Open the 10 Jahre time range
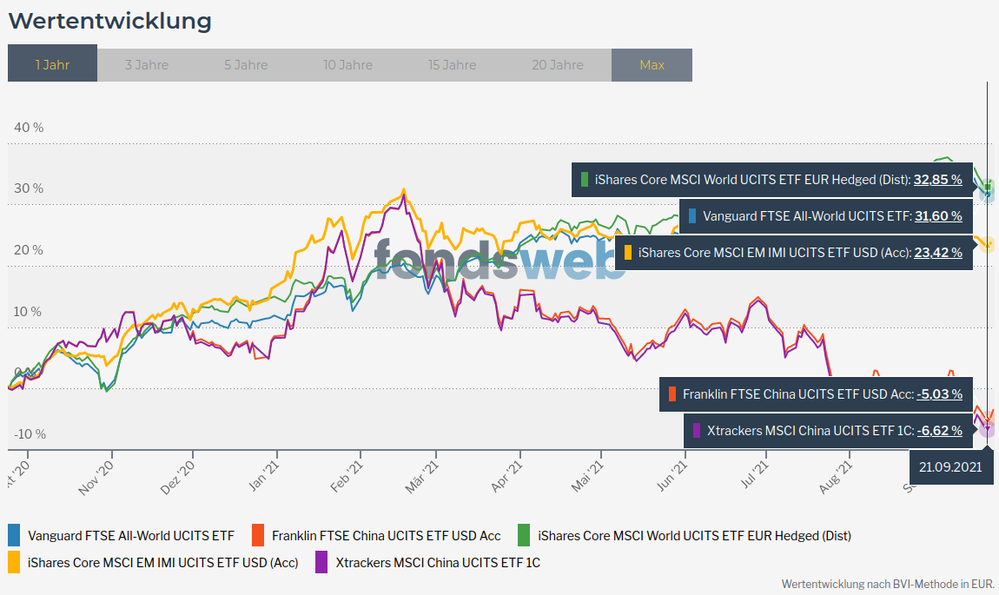Screen dimensions: 999x595 350,65
